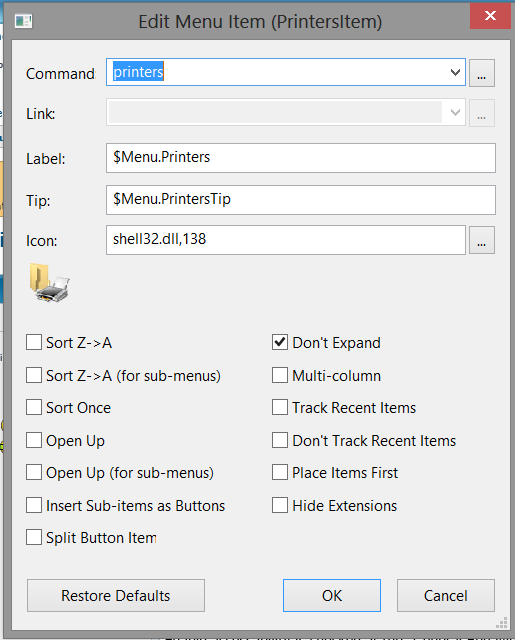
Task: Click the Icon field with shell32.dll,138
Action: pos(286,240)
